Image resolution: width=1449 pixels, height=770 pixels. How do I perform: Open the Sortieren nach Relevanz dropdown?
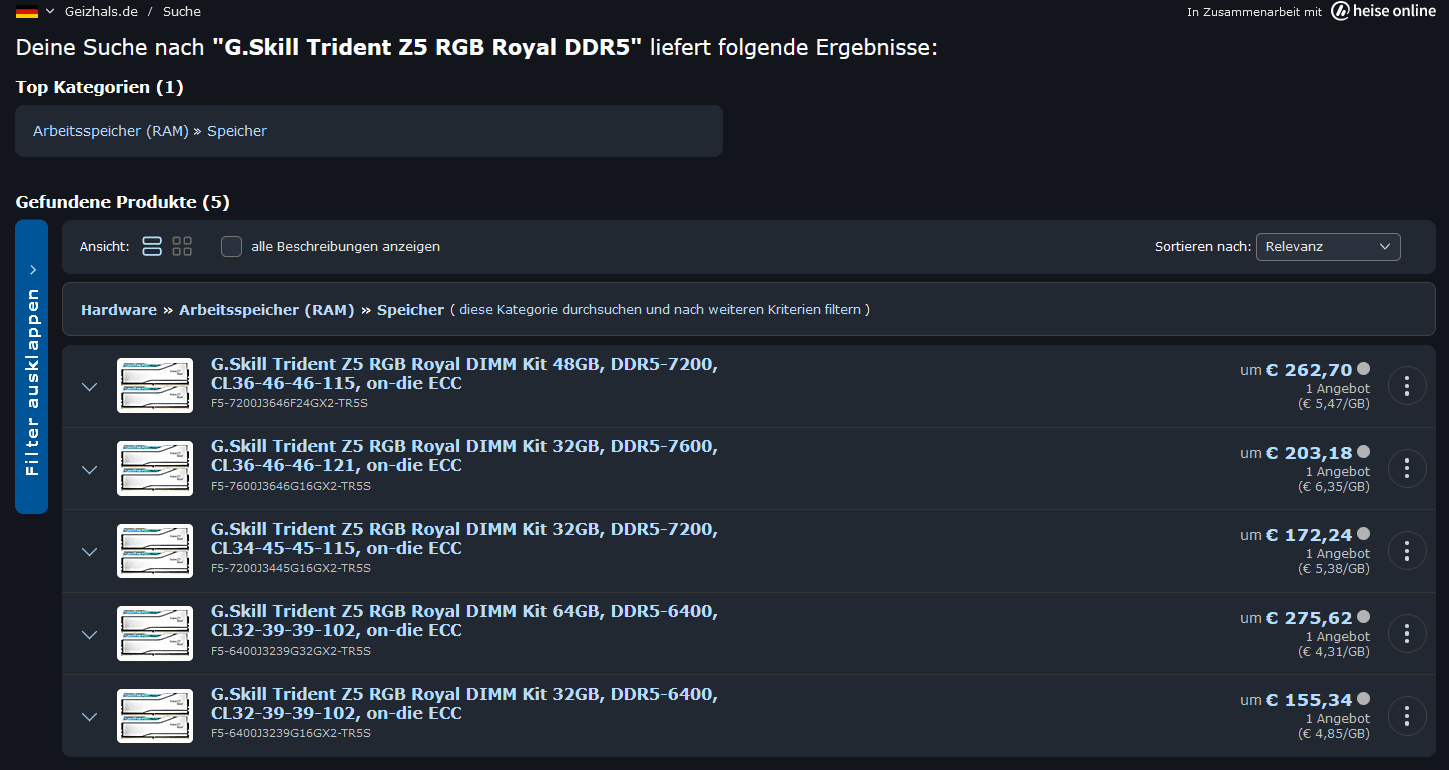tap(1328, 246)
